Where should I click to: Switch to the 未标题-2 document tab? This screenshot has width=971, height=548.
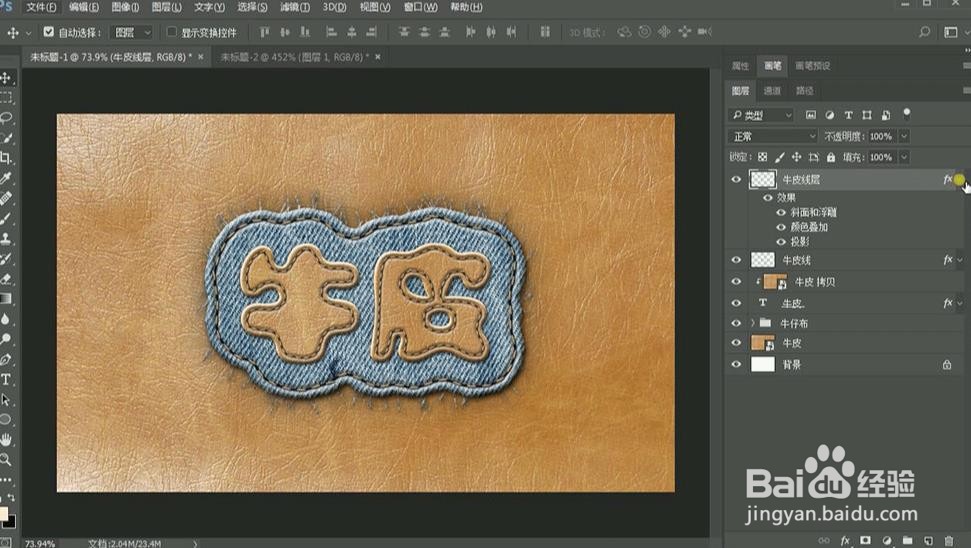(x=294, y=57)
